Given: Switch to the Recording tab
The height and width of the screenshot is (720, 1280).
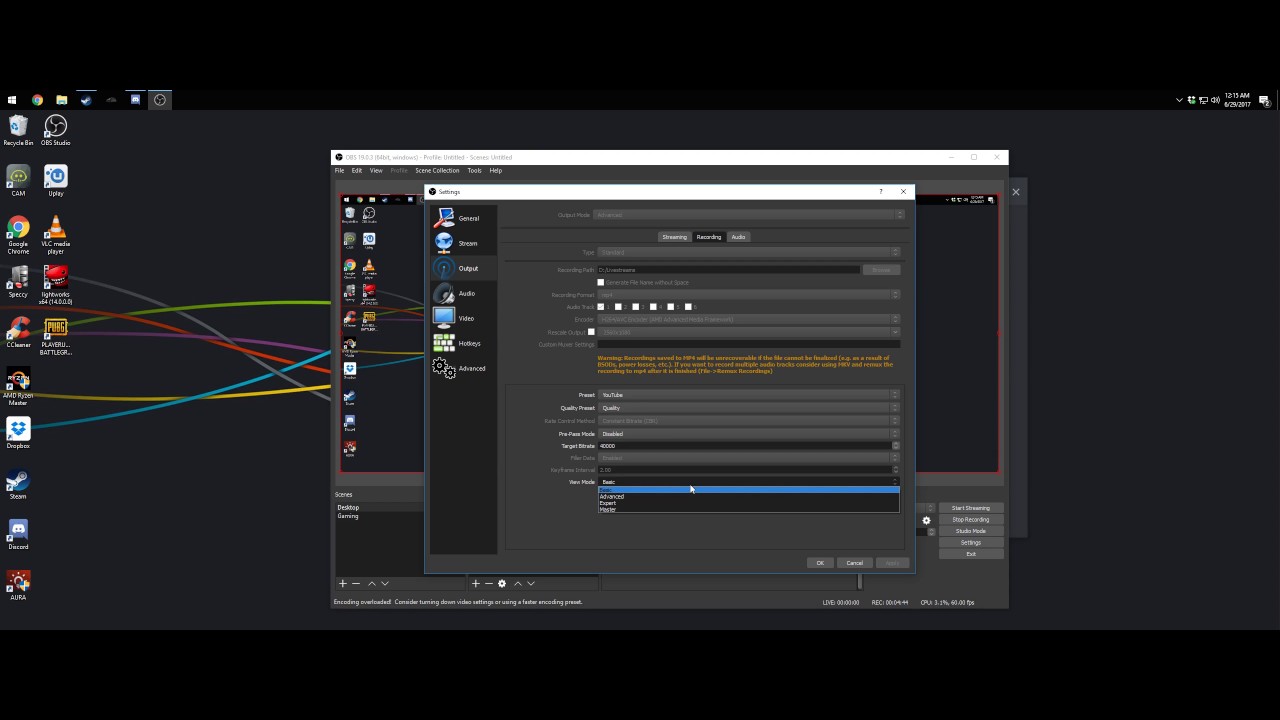Looking at the screenshot, I should (709, 237).
